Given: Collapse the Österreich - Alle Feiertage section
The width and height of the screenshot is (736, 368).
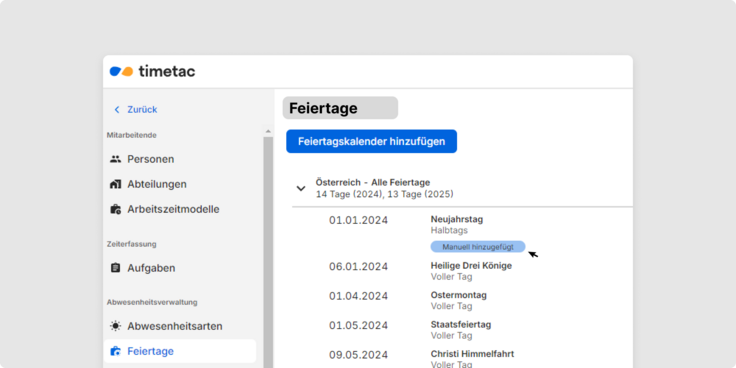Looking at the screenshot, I should click(x=301, y=188).
